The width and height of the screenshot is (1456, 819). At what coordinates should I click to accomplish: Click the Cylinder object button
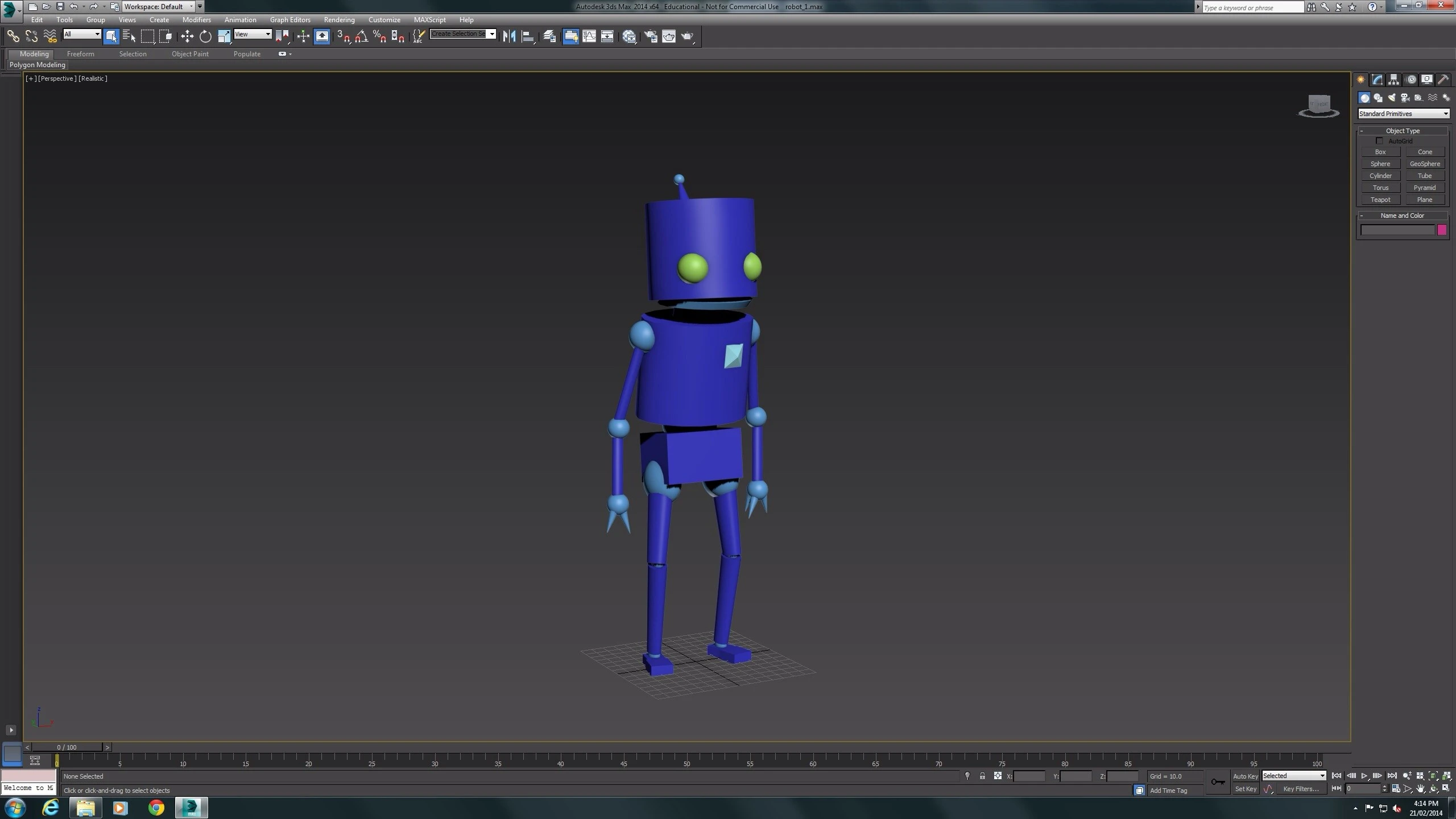[1380, 176]
